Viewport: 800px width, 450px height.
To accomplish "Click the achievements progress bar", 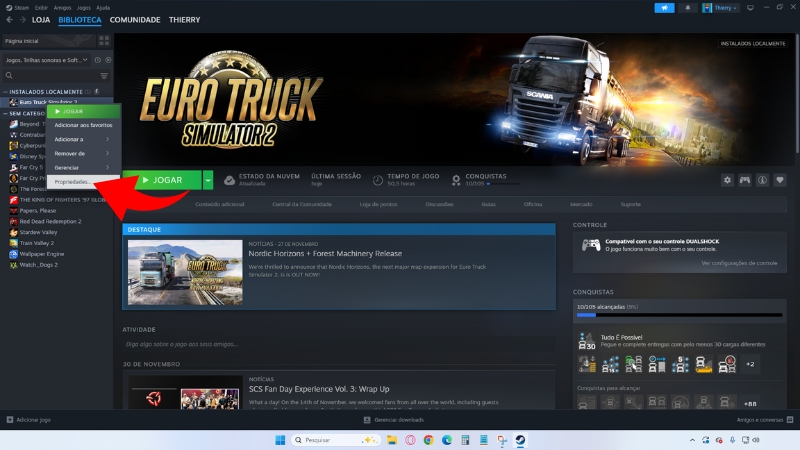I will pyautogui.click(x=680, y=315).
